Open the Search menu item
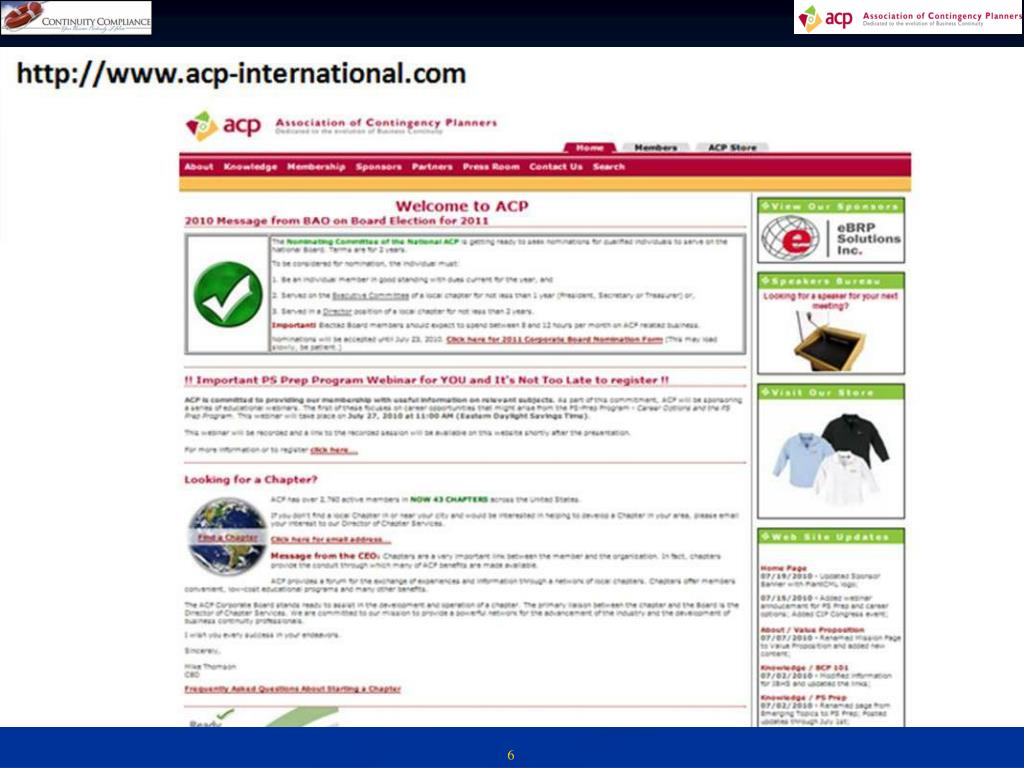 click(x=609, y=167)
